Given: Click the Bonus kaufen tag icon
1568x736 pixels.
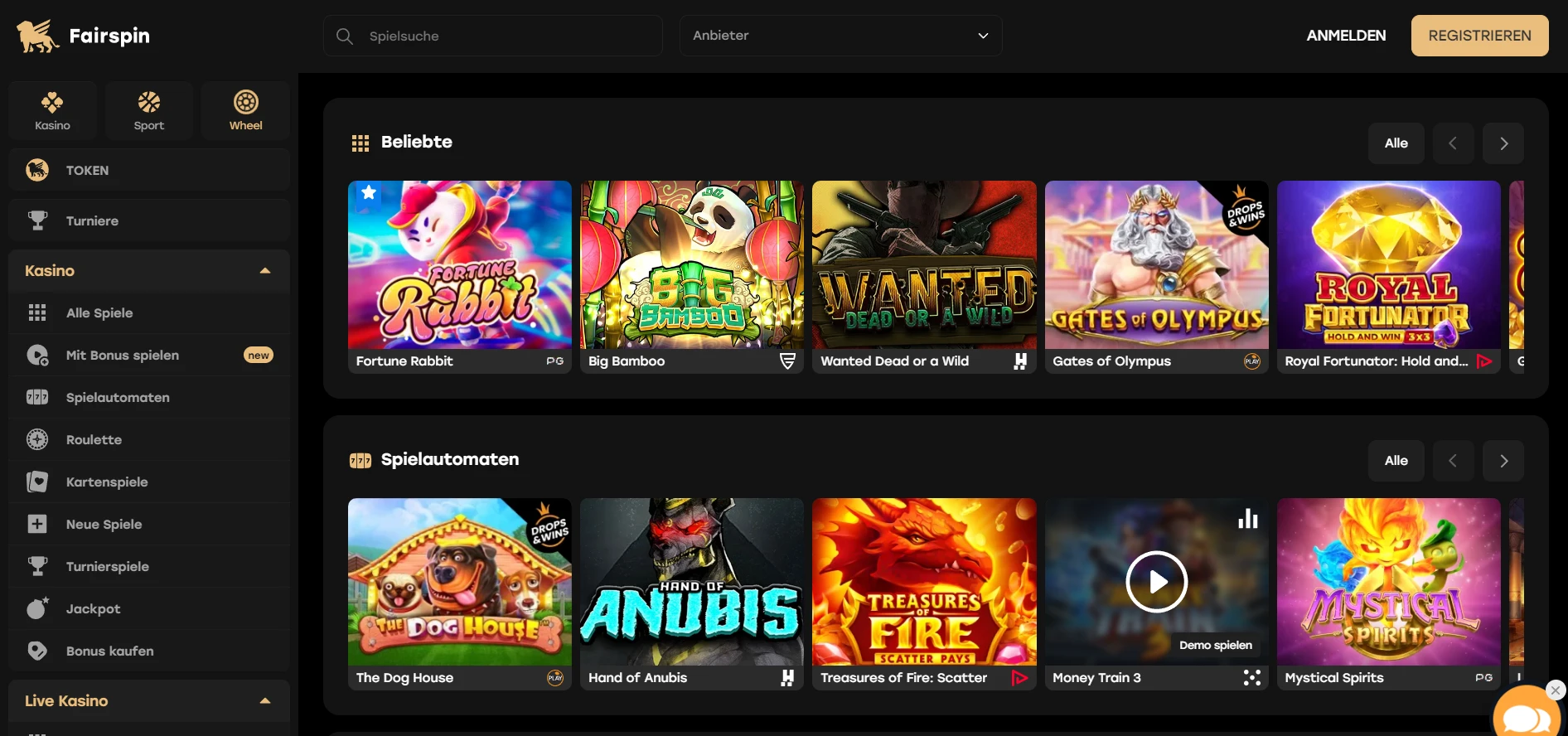Looking at the screenshot, I should pyautogui.click(x=37, y=651).
